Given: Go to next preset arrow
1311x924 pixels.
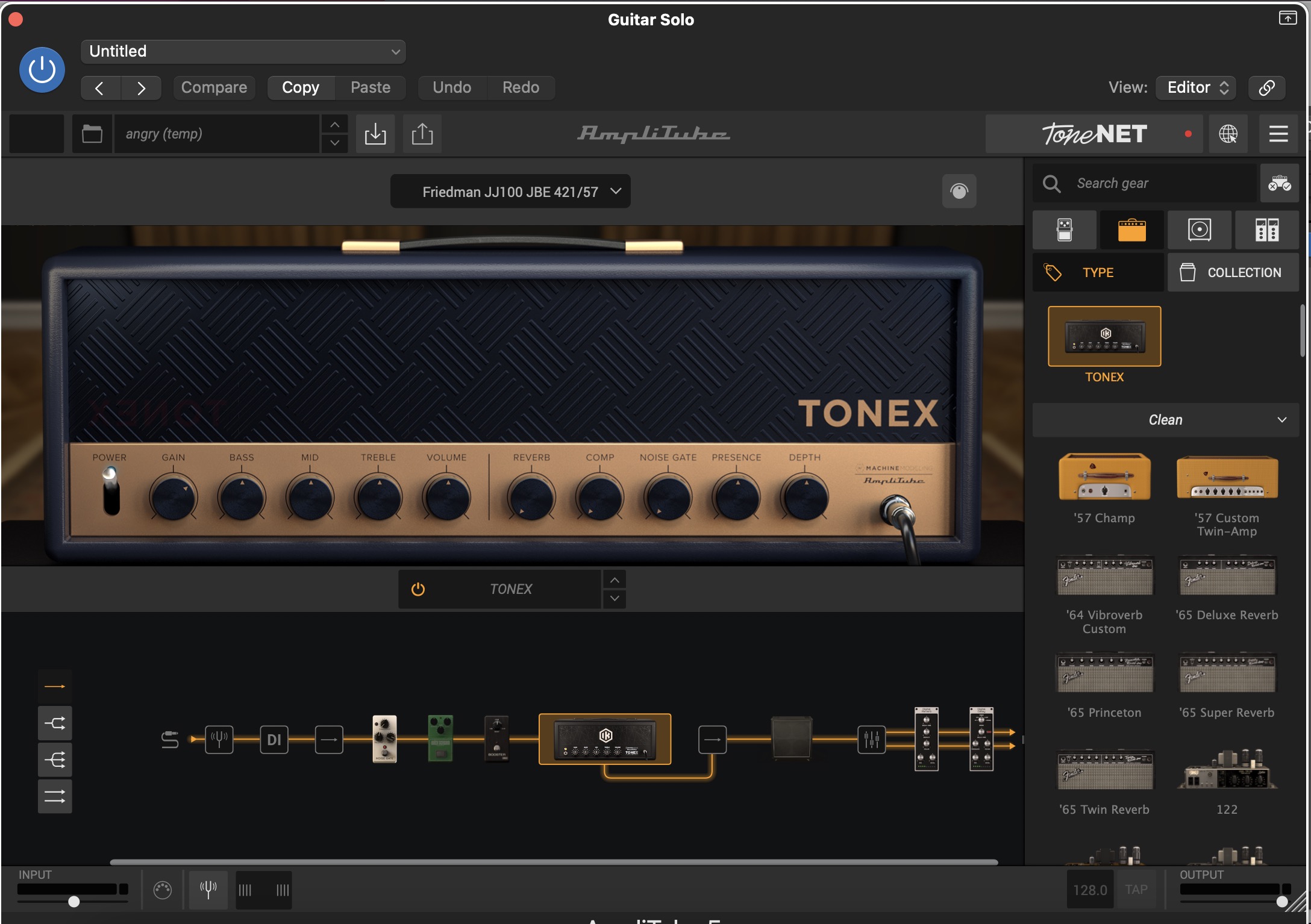Looking at the screenshot, I should click(x=141, y=88).
